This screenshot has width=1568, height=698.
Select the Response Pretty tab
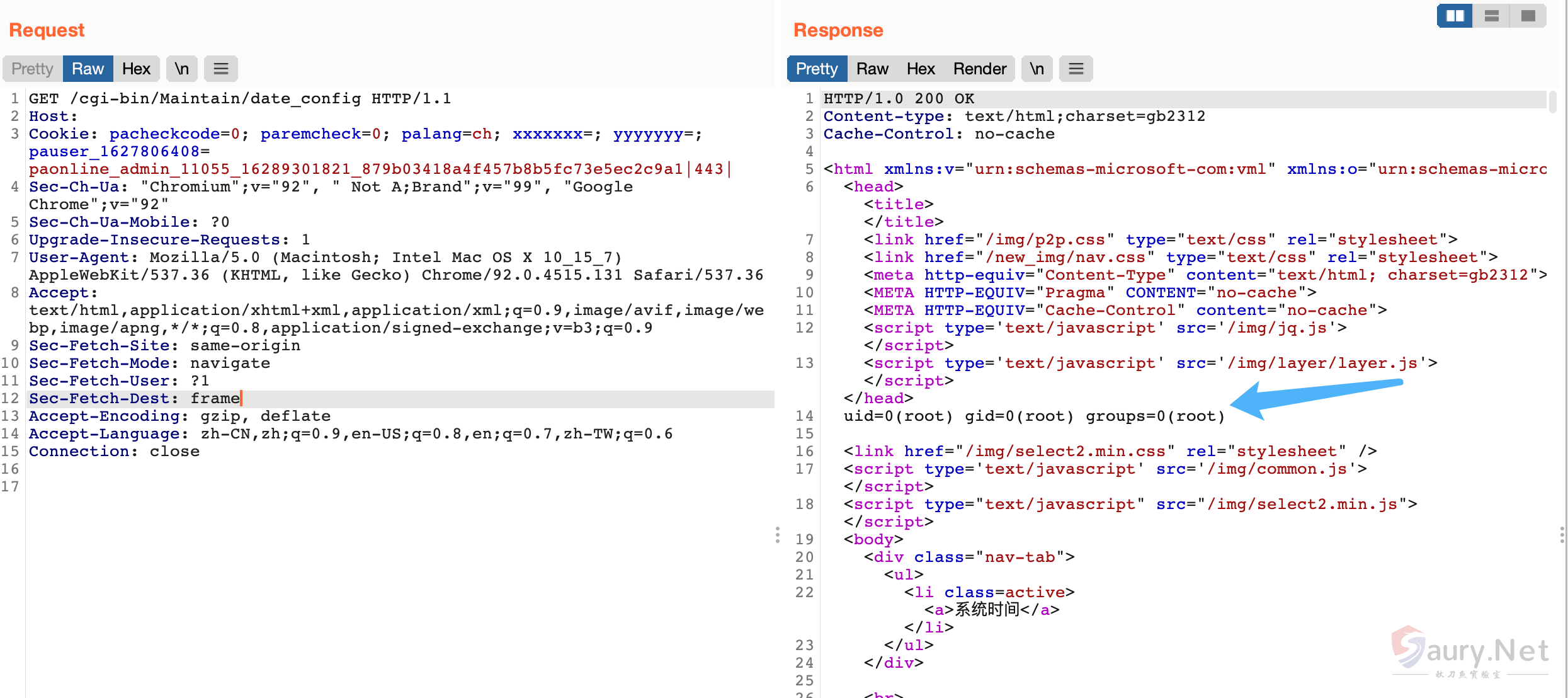click(816, 69)
